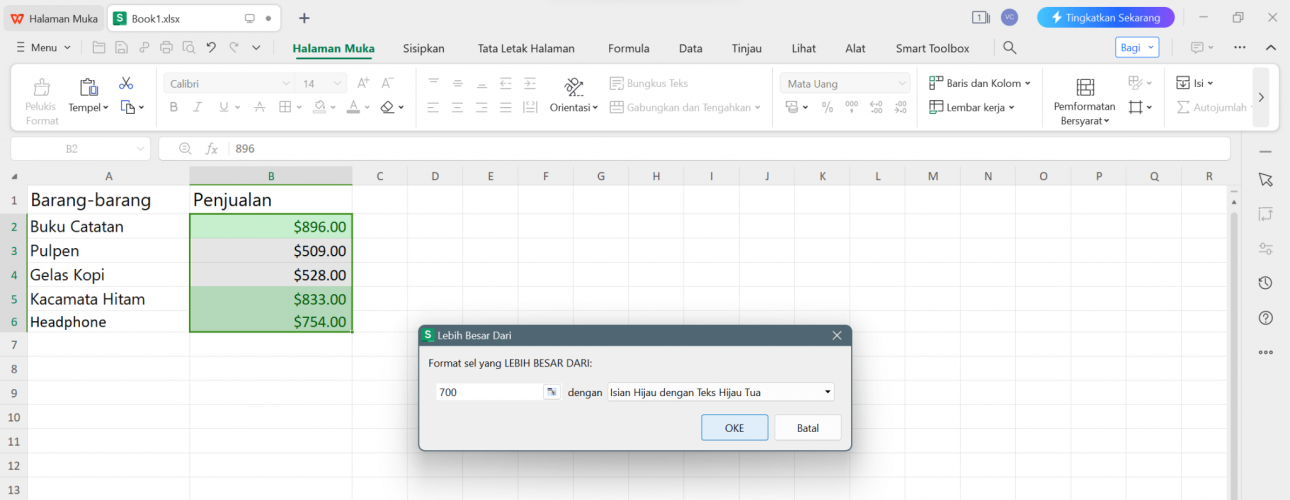Image resolution: width=1290 pixels, height=500 pixels.
Task: Click the range selector icon in dialog
Action: 551,392
